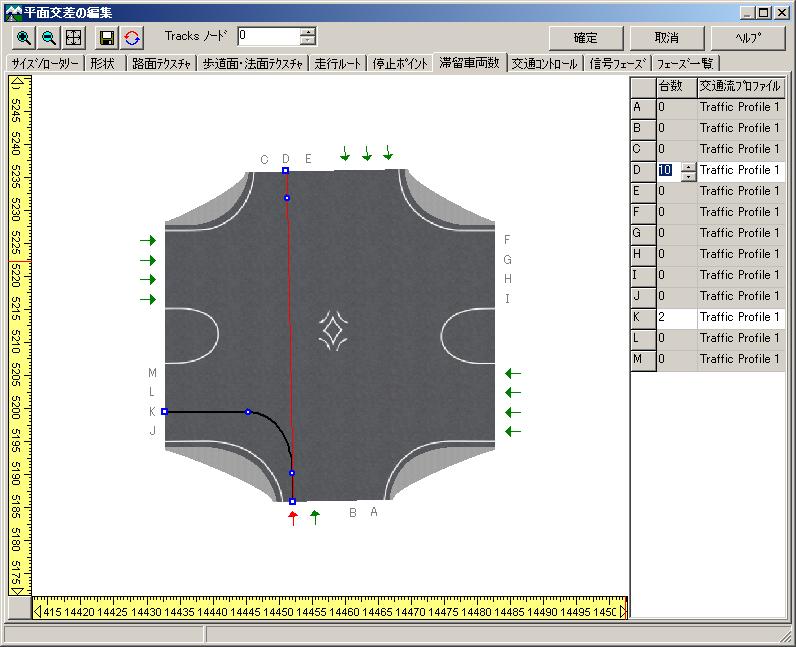Click the save floppy disk icon

[107, 38]
